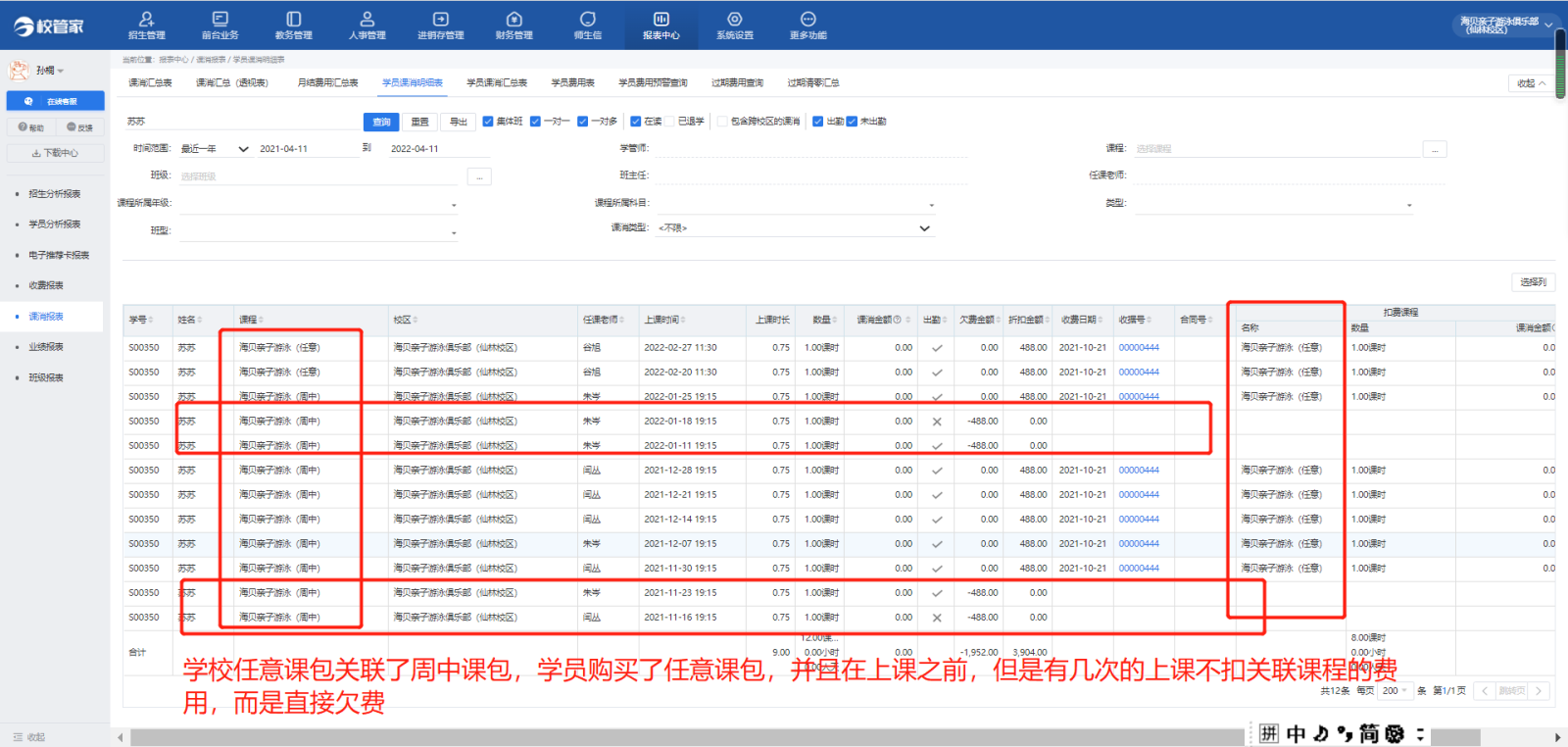This screenshot has width=1568, height=747.
Task: Open the 类型 dropdown
Action: tap(1274, 204)
